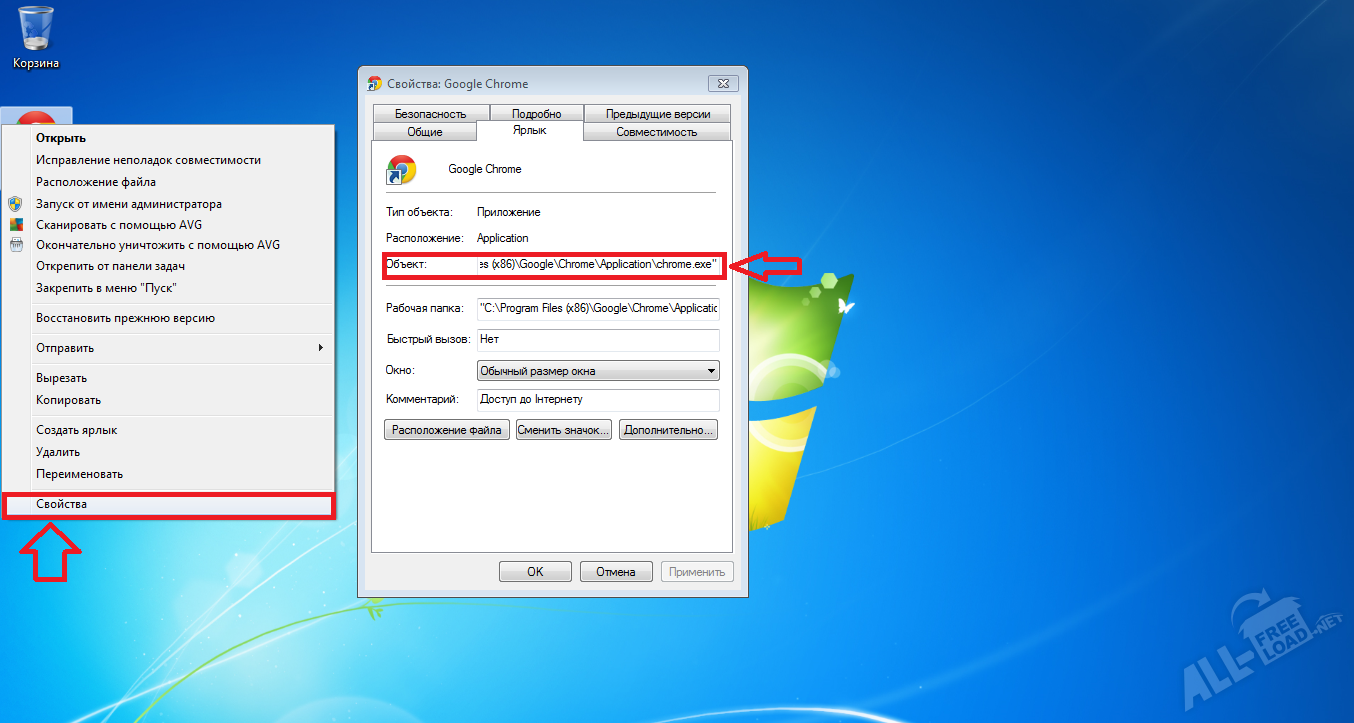Switch to the Общие tab

(425, 132)
